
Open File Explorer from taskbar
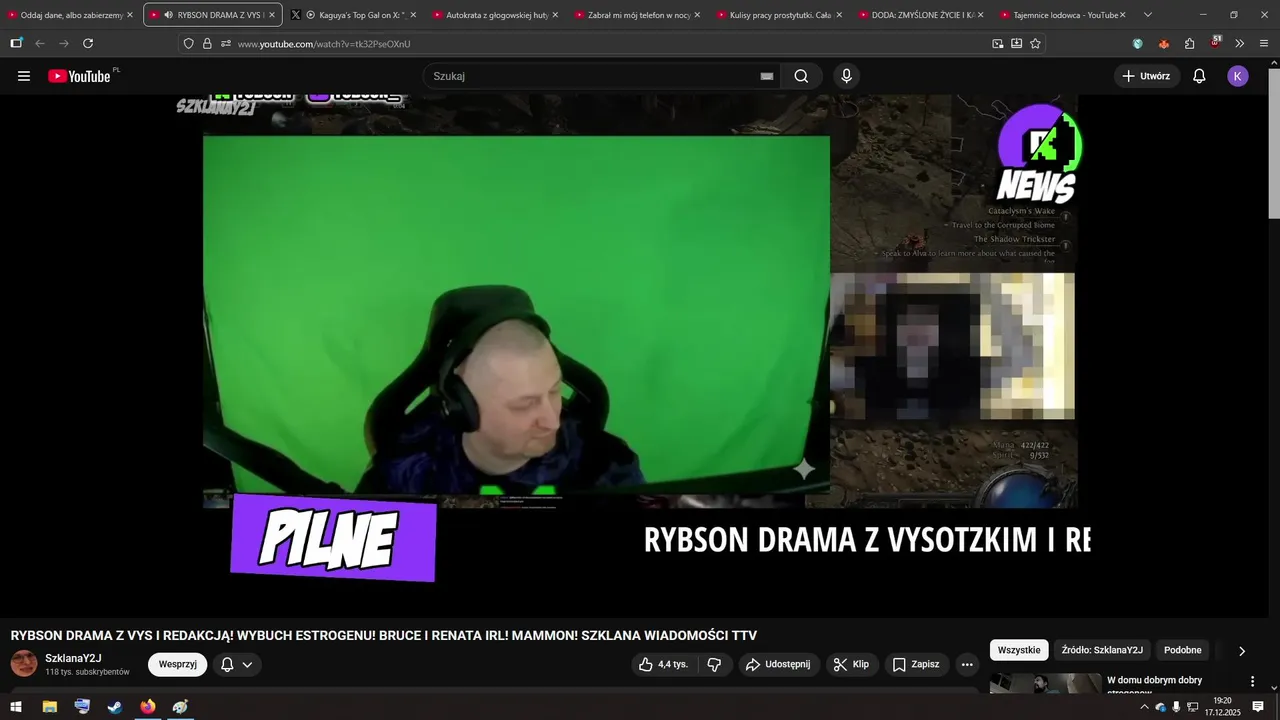(49, 707)
